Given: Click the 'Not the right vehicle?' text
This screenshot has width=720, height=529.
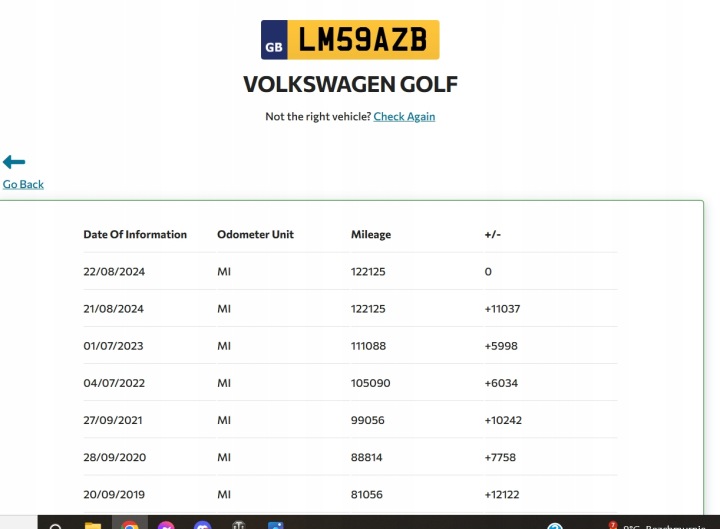Looking at the screenshot, I should pyautogui.click(x=318, y=117).
